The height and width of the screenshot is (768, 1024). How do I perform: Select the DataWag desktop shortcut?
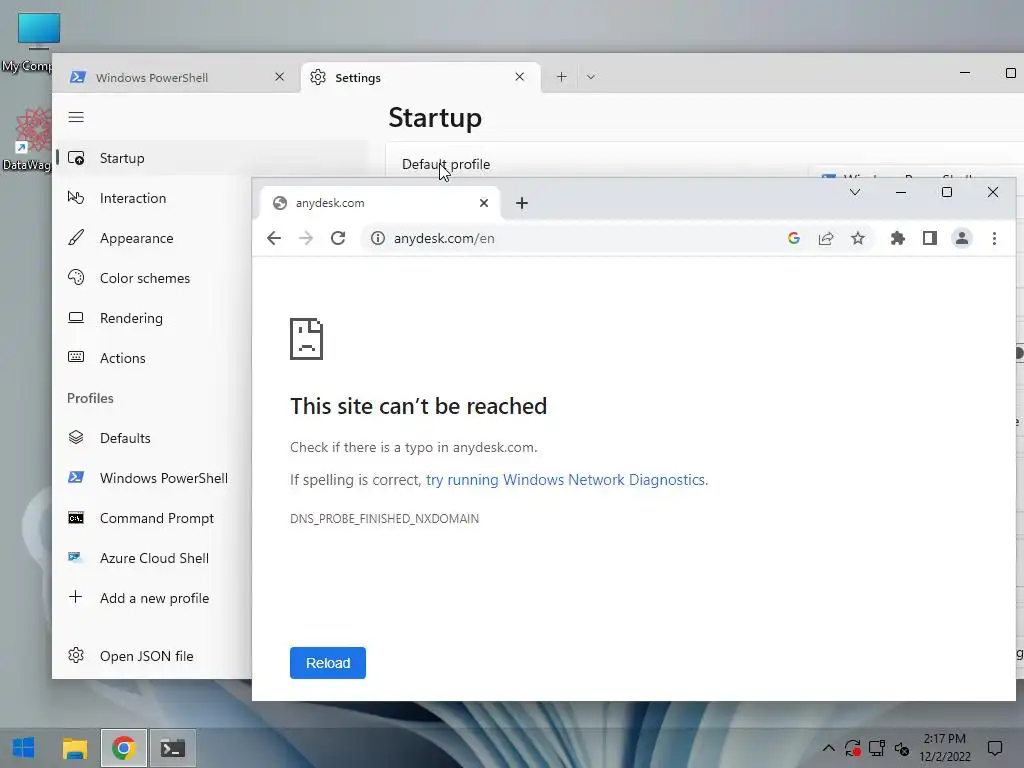click(27, 140)
